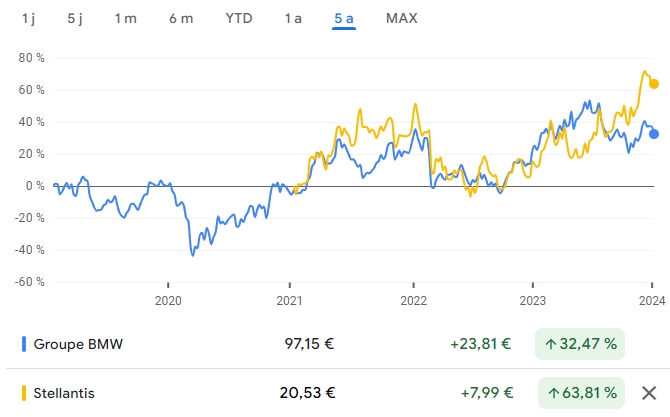The image size is (670, 417).
Task: Click the yellow Stellantis color marker
Action: pyautogui.click(x=23, y=393)
